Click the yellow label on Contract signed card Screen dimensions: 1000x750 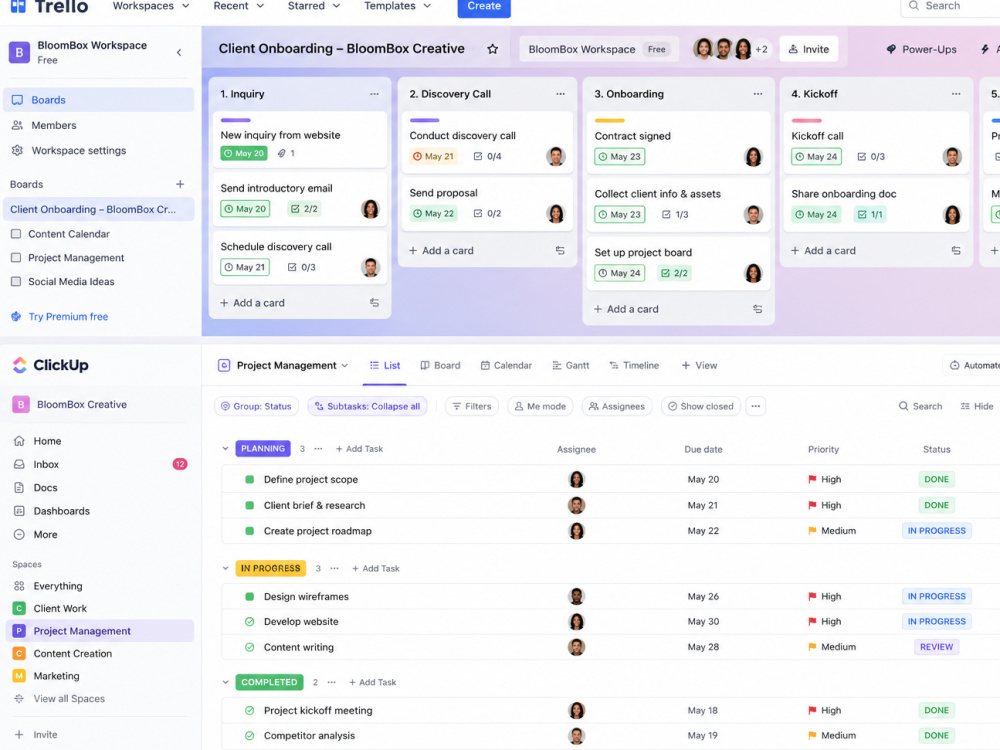610,121
